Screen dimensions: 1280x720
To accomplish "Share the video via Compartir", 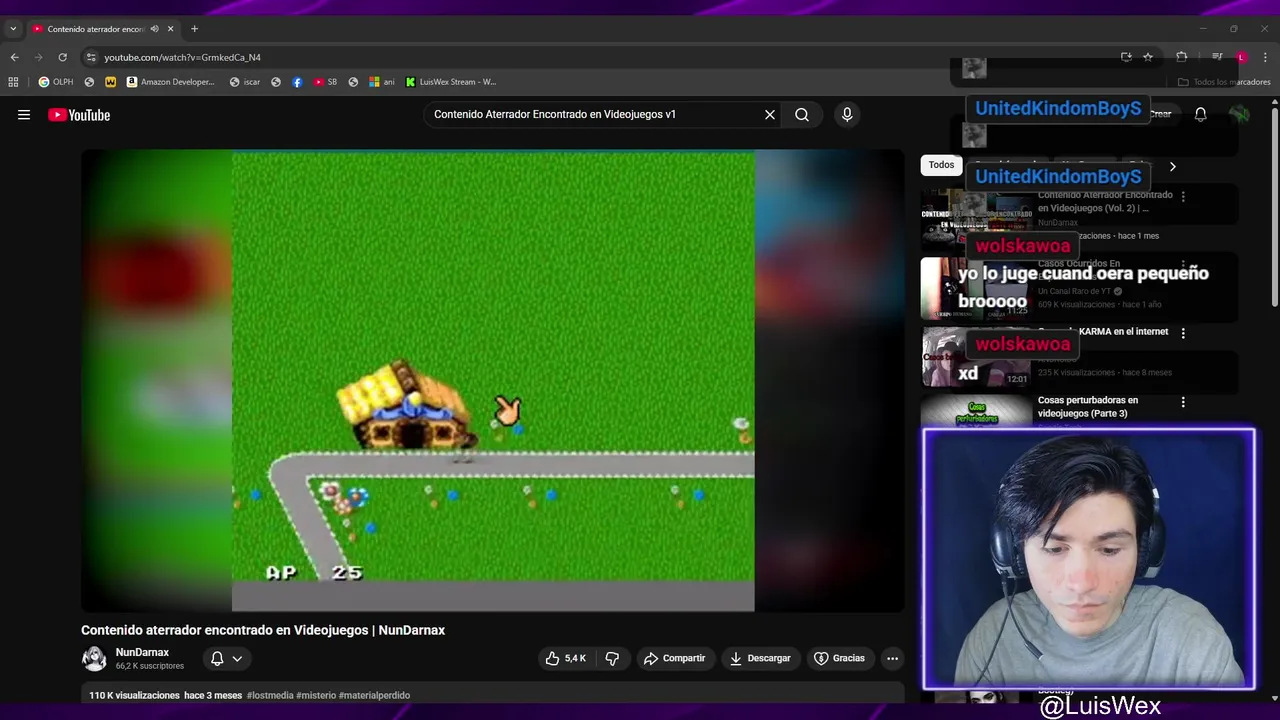I will (674, 658).
